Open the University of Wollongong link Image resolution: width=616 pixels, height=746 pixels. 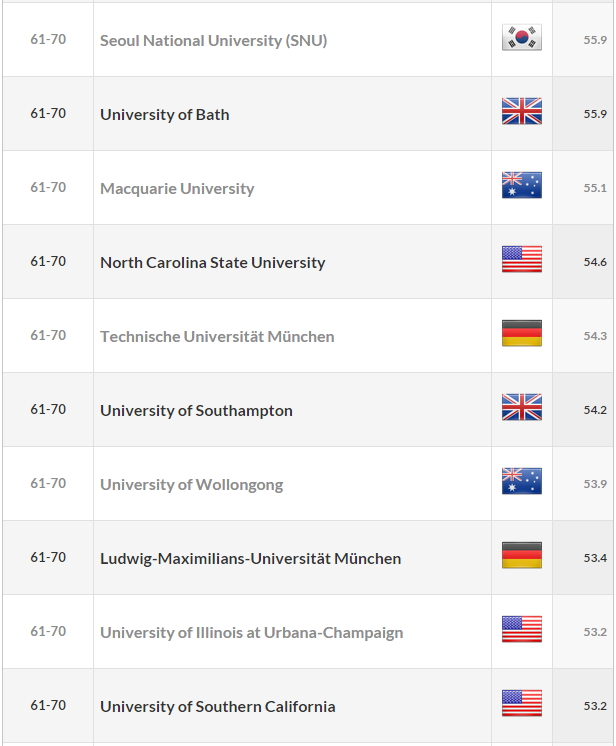coord(191,485)
